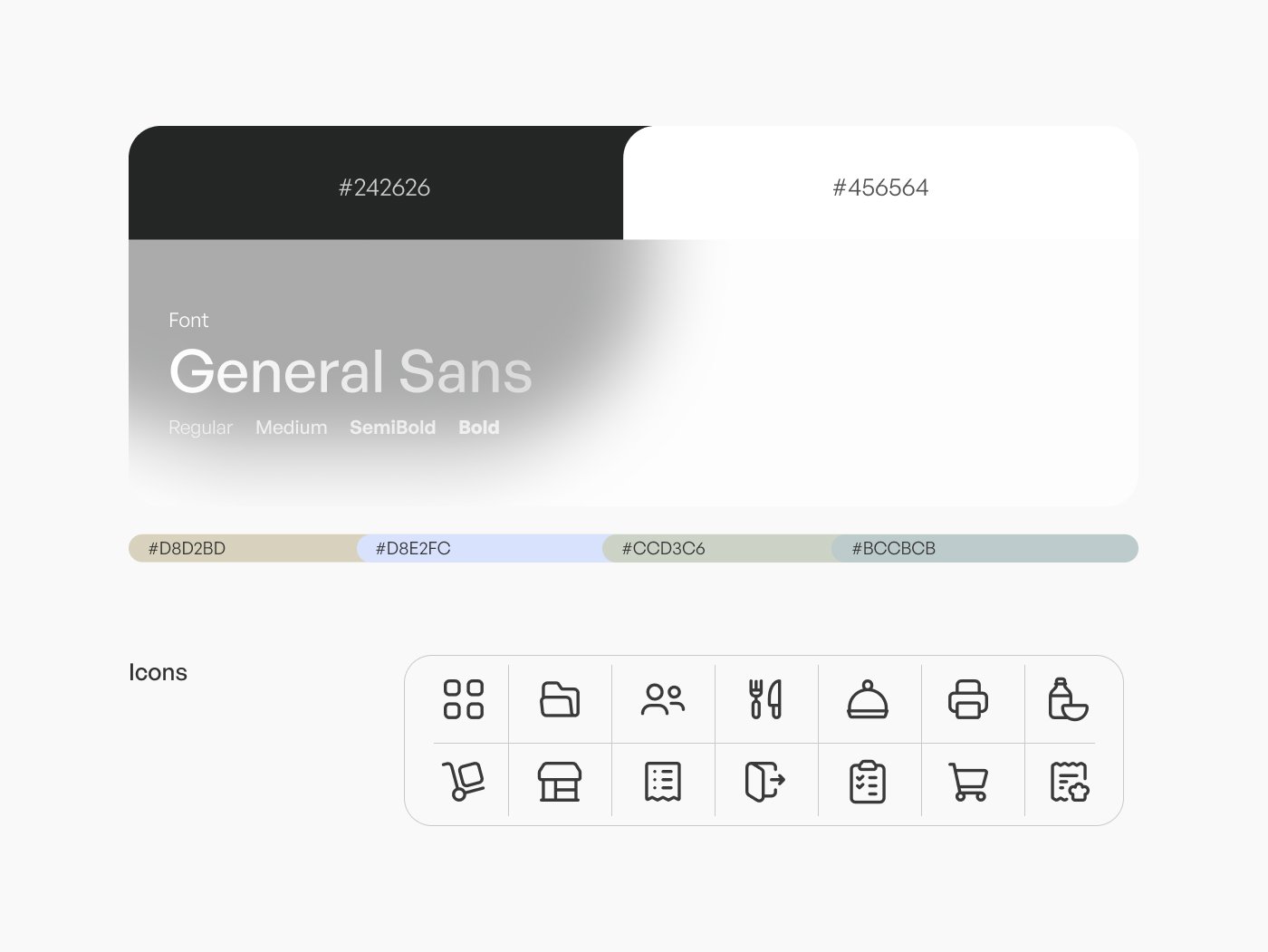Select the hand truck delivery icon
This screenshot has width=1268, height=952.
(464, 781)
